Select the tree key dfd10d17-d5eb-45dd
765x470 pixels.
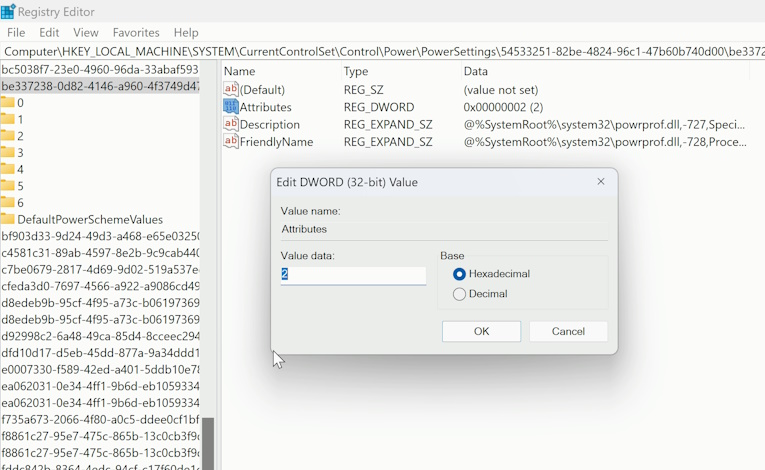click(x=100, y=353)
